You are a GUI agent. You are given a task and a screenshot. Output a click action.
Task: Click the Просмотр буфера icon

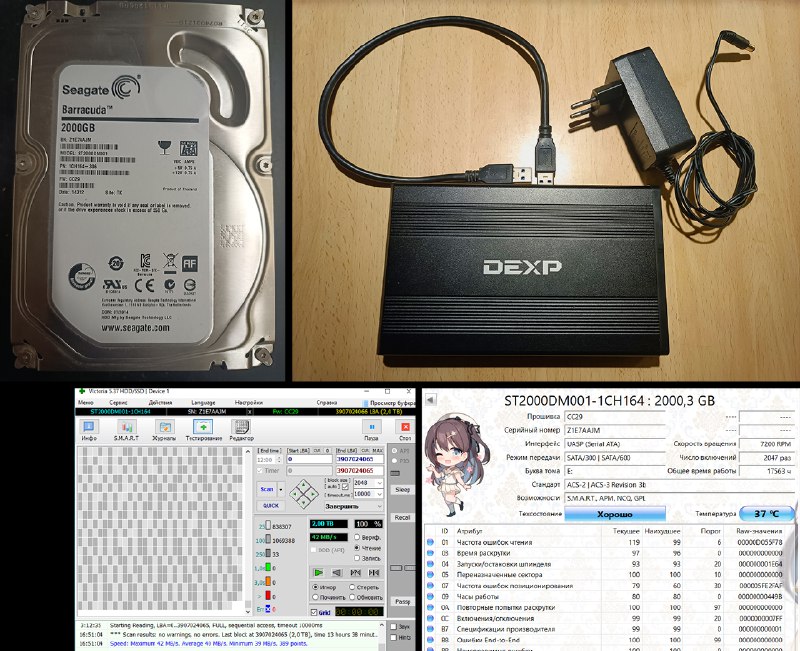click(x=365, y=403)
